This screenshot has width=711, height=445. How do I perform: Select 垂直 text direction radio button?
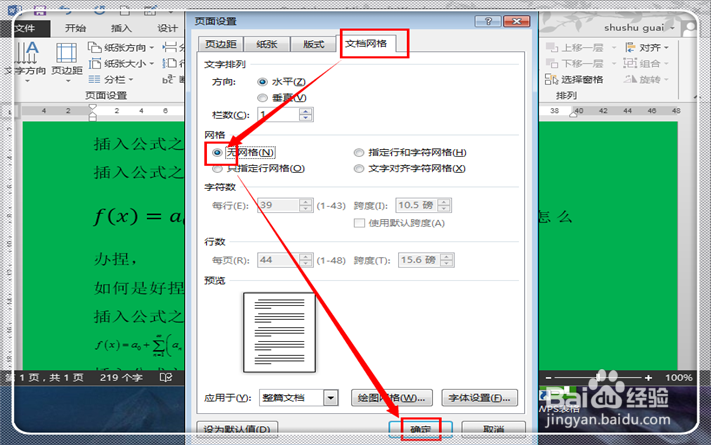coord(262,98)
